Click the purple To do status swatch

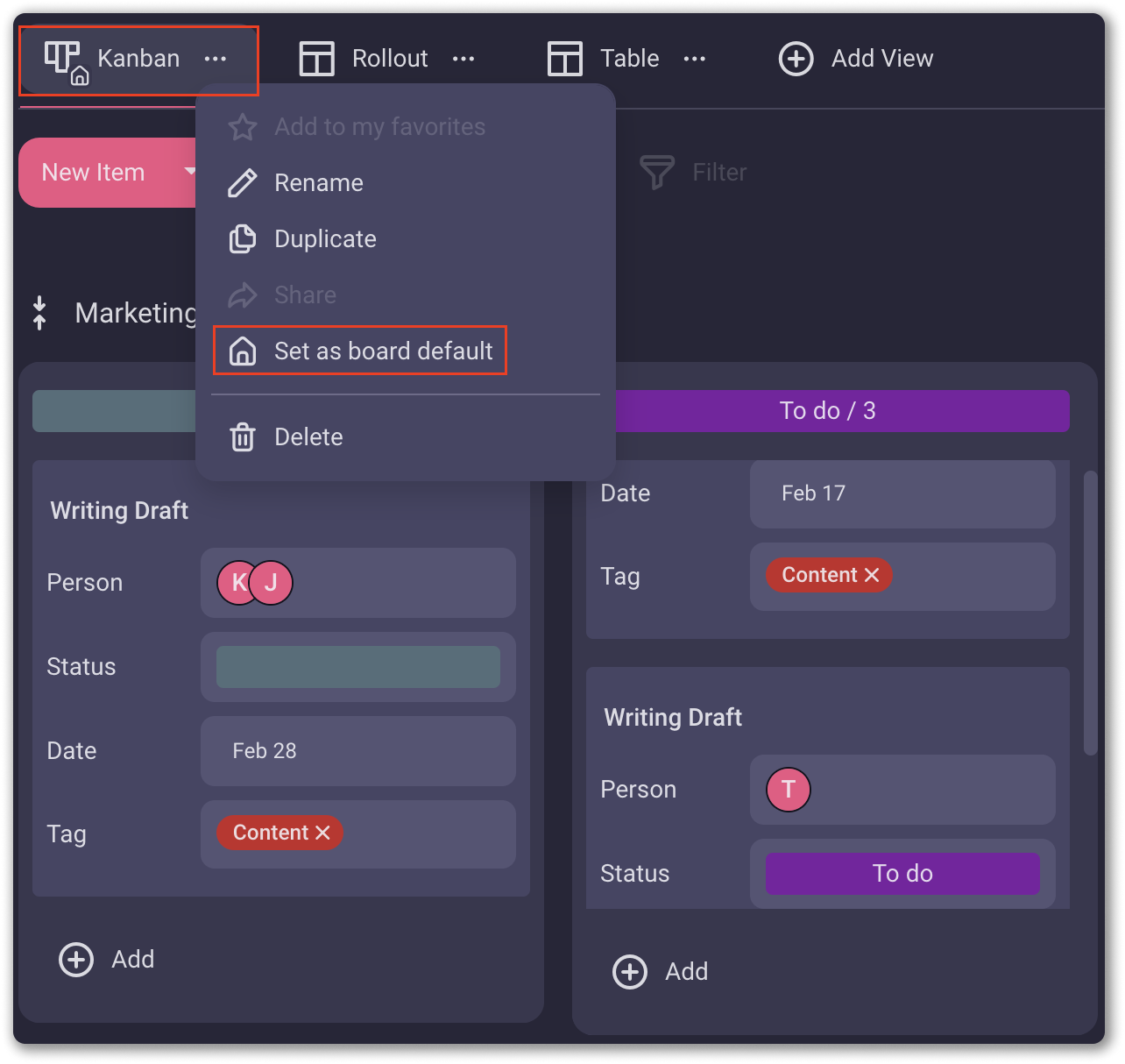click(x=902, y=874)
